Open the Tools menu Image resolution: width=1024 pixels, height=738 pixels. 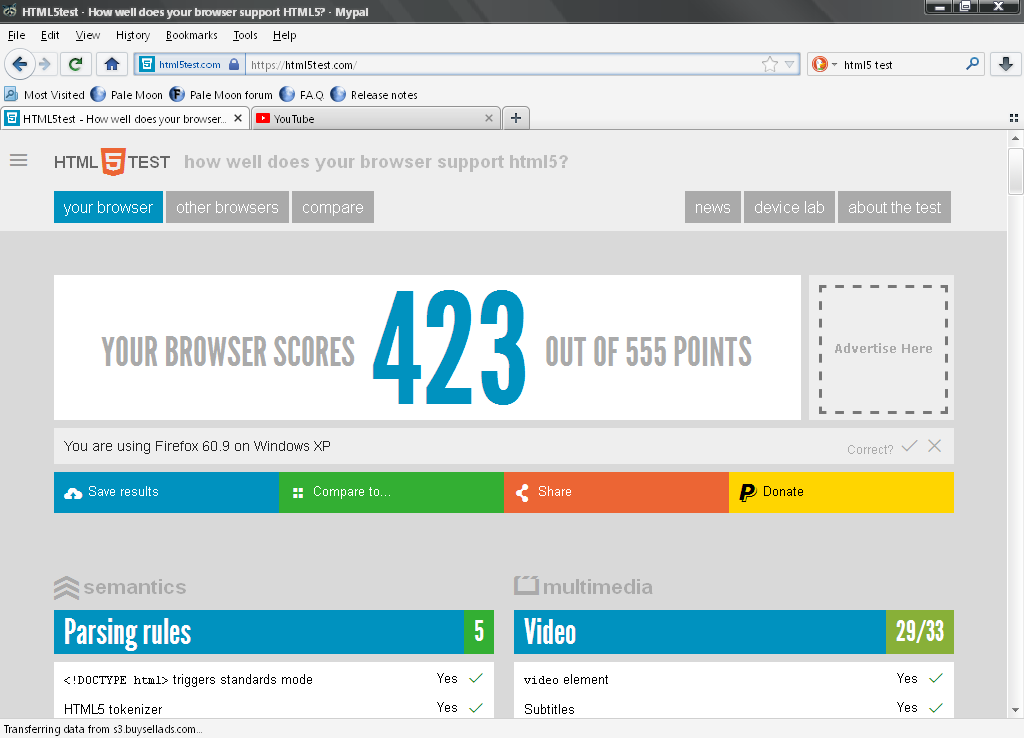click(x=244, y=35)
